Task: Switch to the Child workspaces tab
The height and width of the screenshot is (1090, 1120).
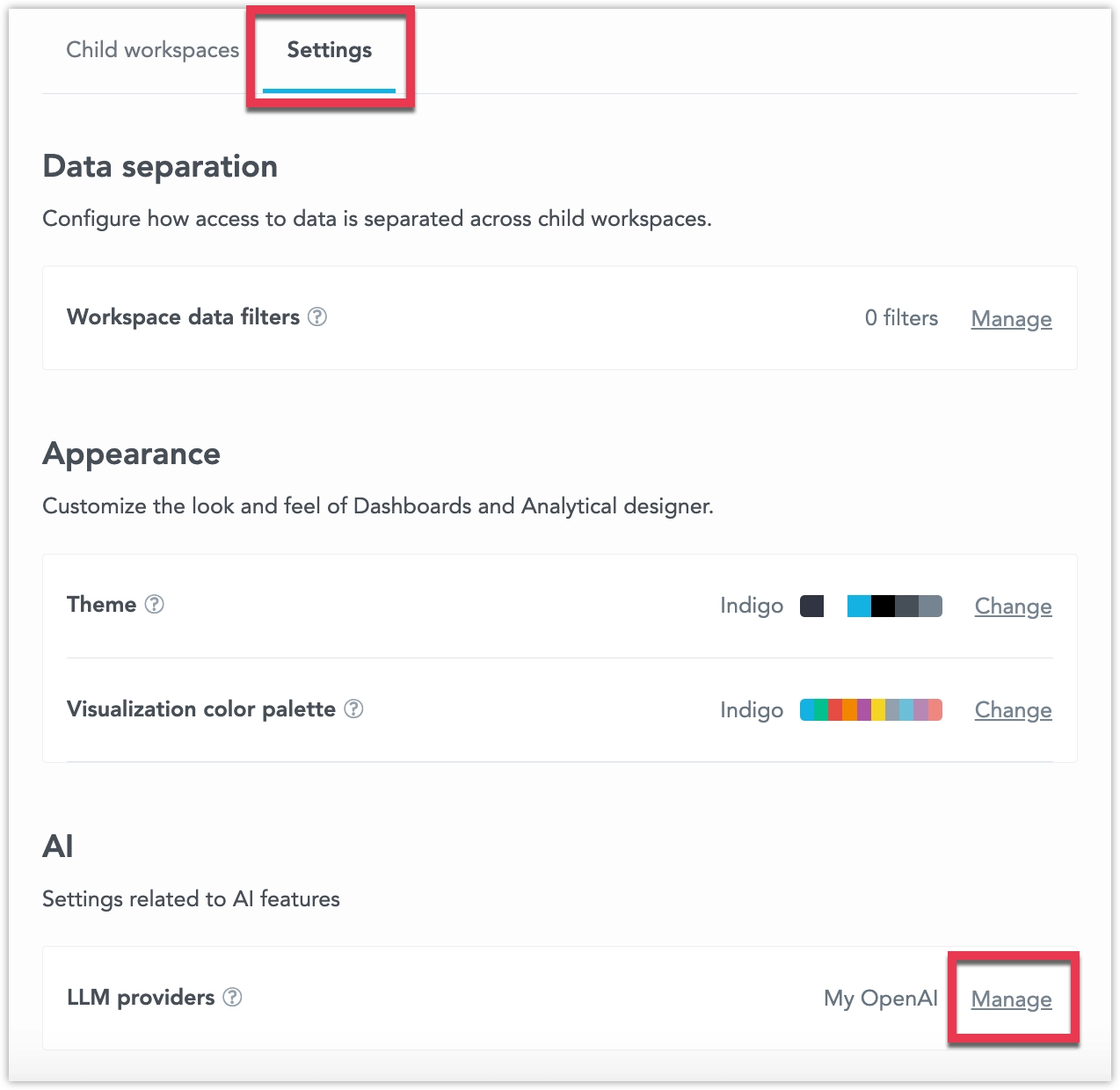Action: coord(151,50)
